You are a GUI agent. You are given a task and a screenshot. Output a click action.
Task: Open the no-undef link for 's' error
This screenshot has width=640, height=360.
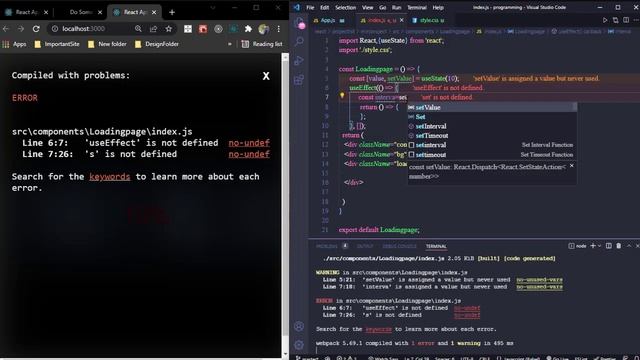249,154
